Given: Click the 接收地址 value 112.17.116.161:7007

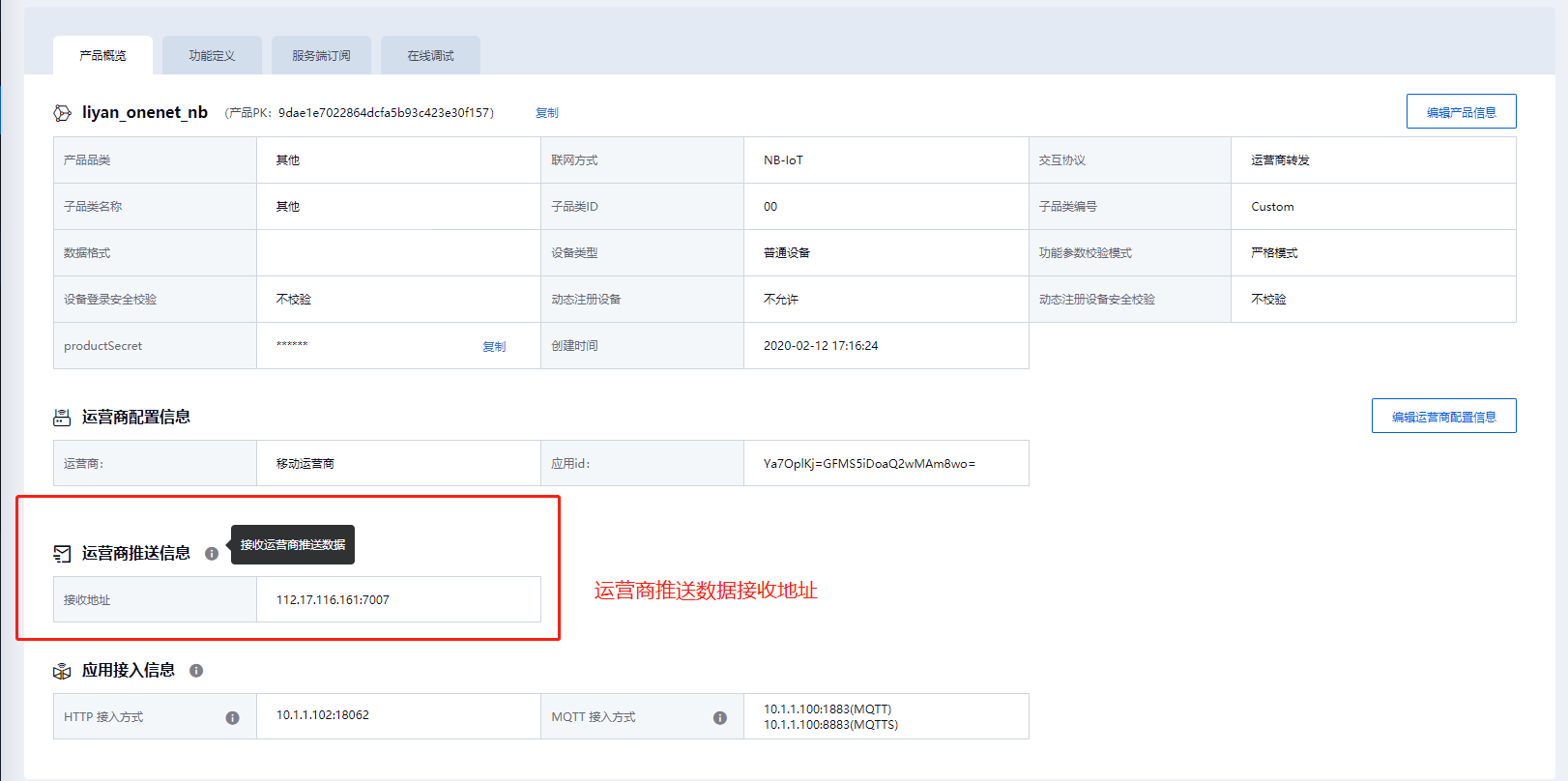Looking at the screenshot, I should pyautogui.click(x=333, y=600).
